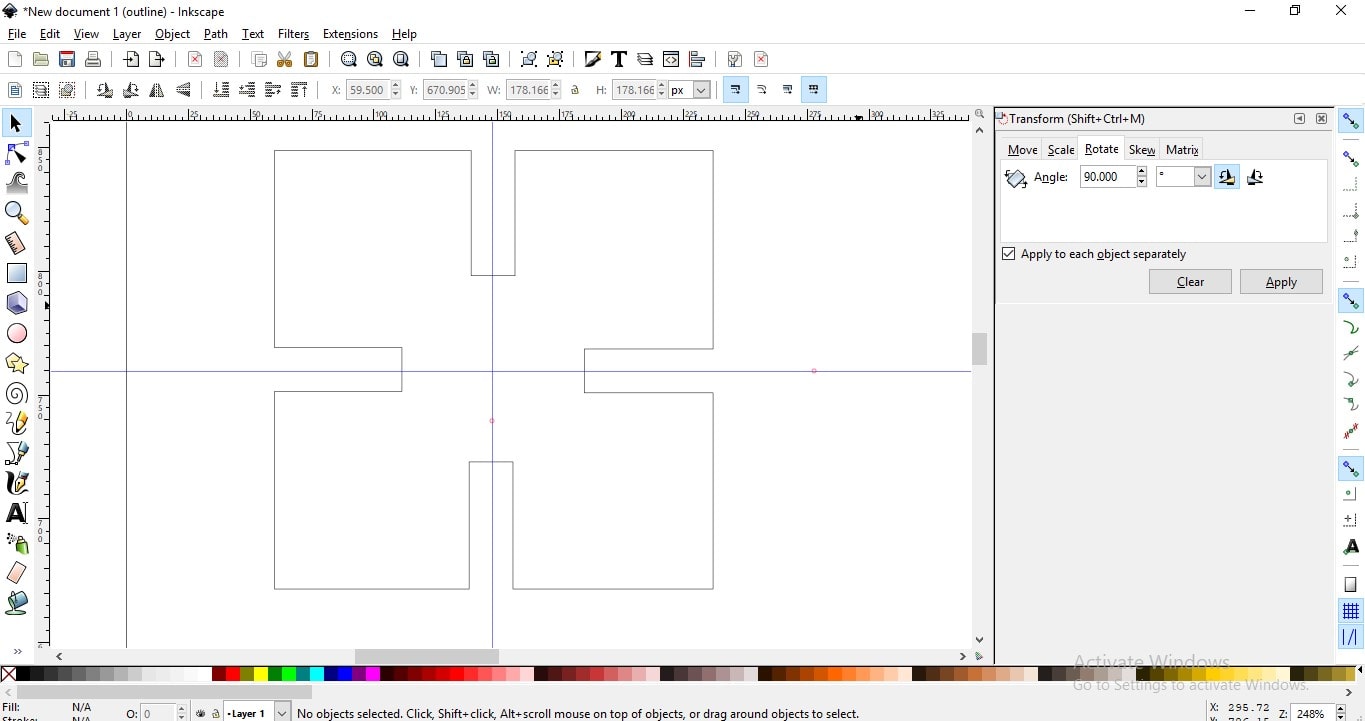Toggle layer visibility eye in status bar
The image size is (1365, 721).
[200, 714]
